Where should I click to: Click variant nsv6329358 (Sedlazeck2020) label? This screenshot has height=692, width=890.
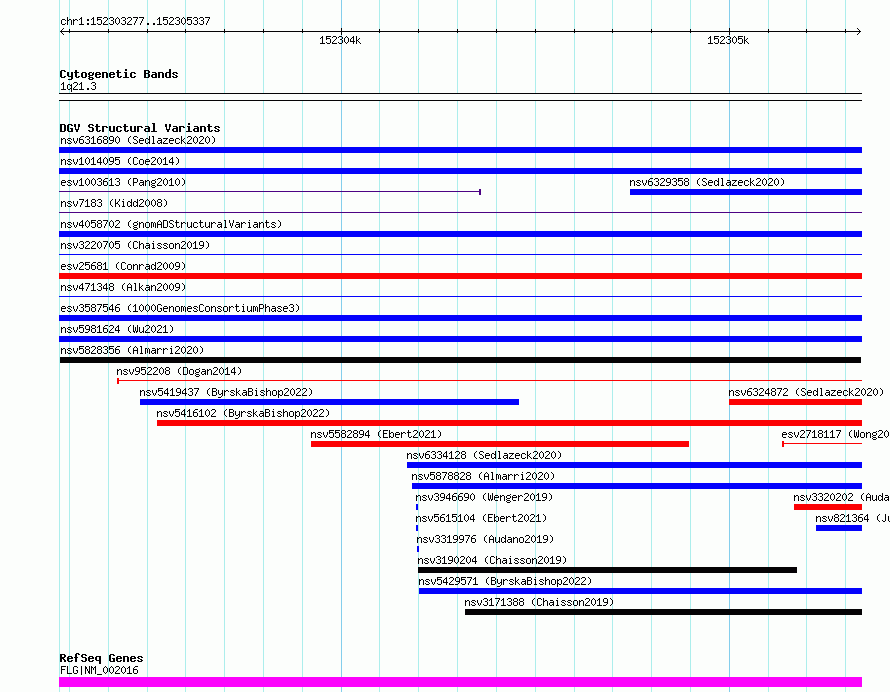click(707, 182)
